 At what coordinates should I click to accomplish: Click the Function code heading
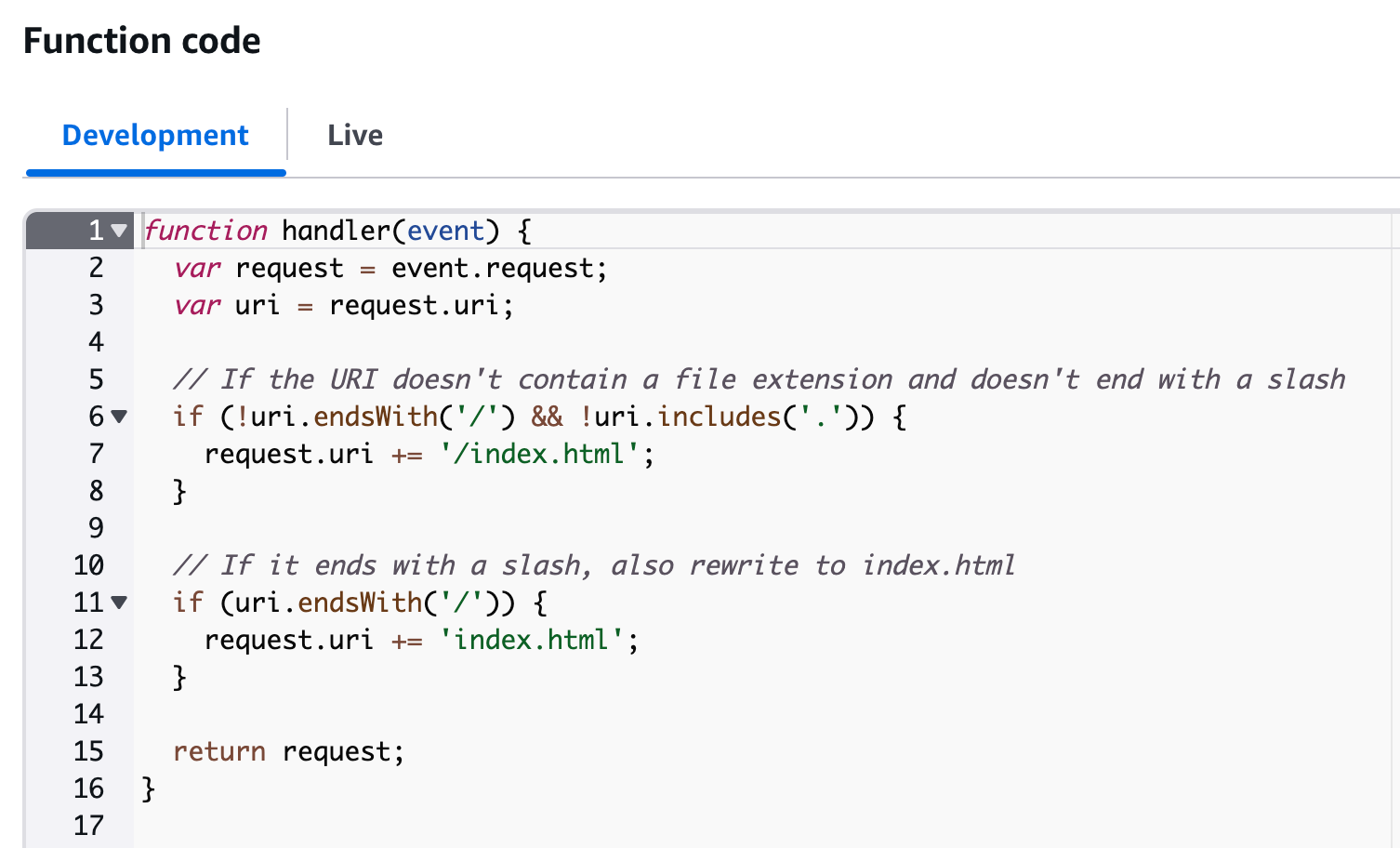tap(141, 40)
